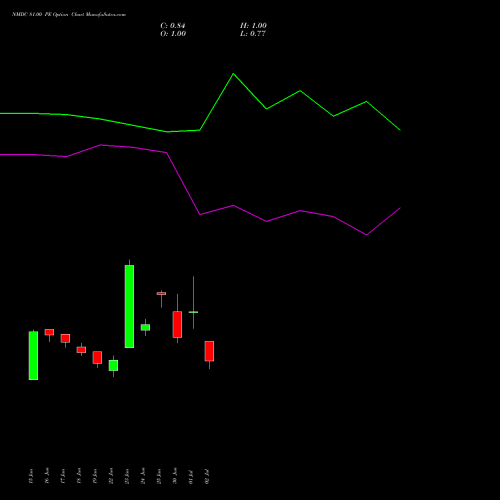Click the '15 Jun' date axis label
The height and width of the screenshot is (500, 500).
[31, 476]
